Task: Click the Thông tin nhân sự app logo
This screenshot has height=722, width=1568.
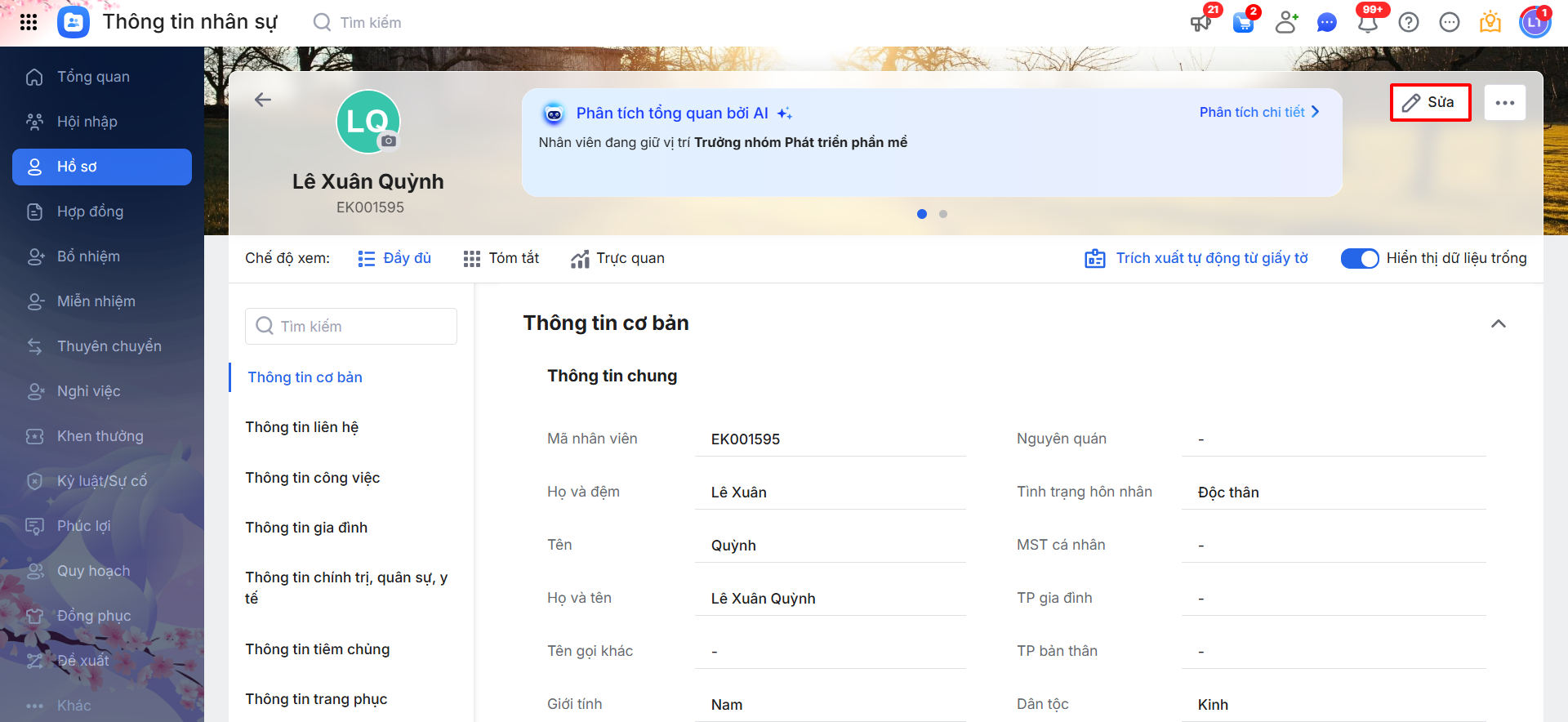Action: (73, 22)
